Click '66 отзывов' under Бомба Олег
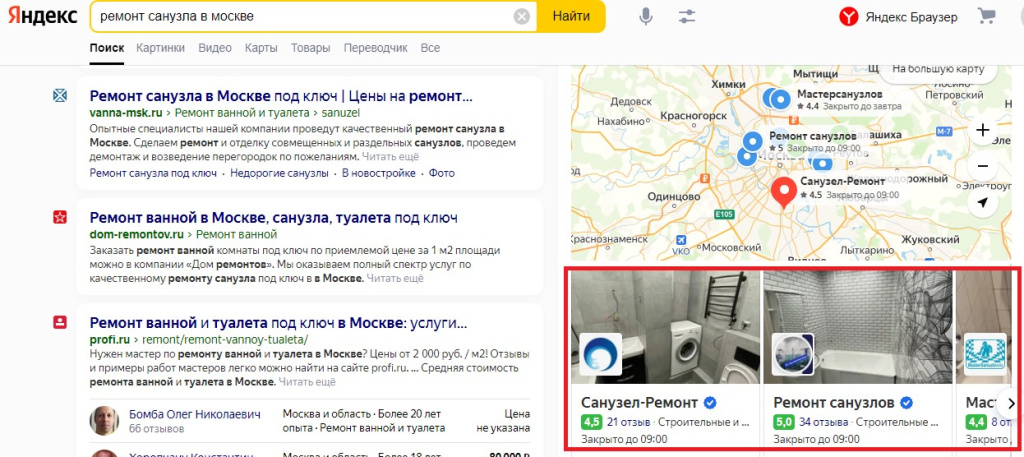The image size is (1024, 457). (x=157, y=429)
